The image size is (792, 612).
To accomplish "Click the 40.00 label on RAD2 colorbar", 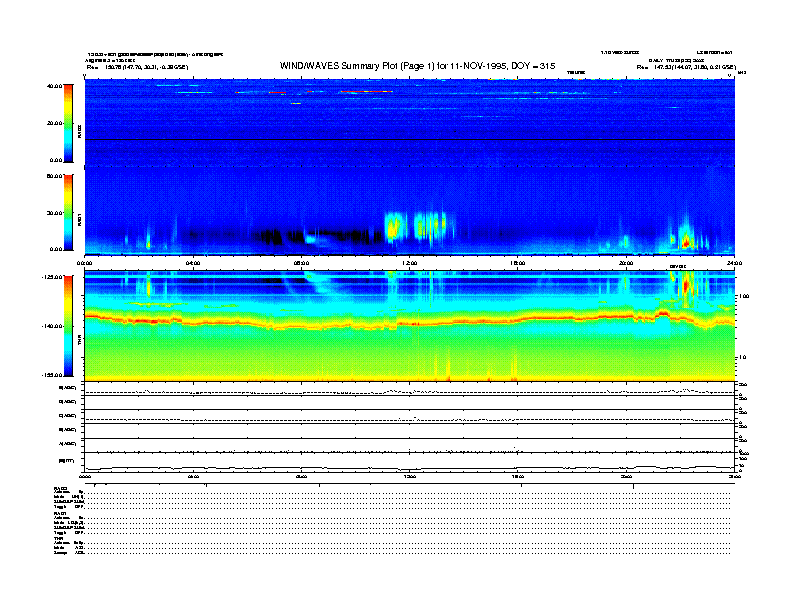I will pos(54,86).
